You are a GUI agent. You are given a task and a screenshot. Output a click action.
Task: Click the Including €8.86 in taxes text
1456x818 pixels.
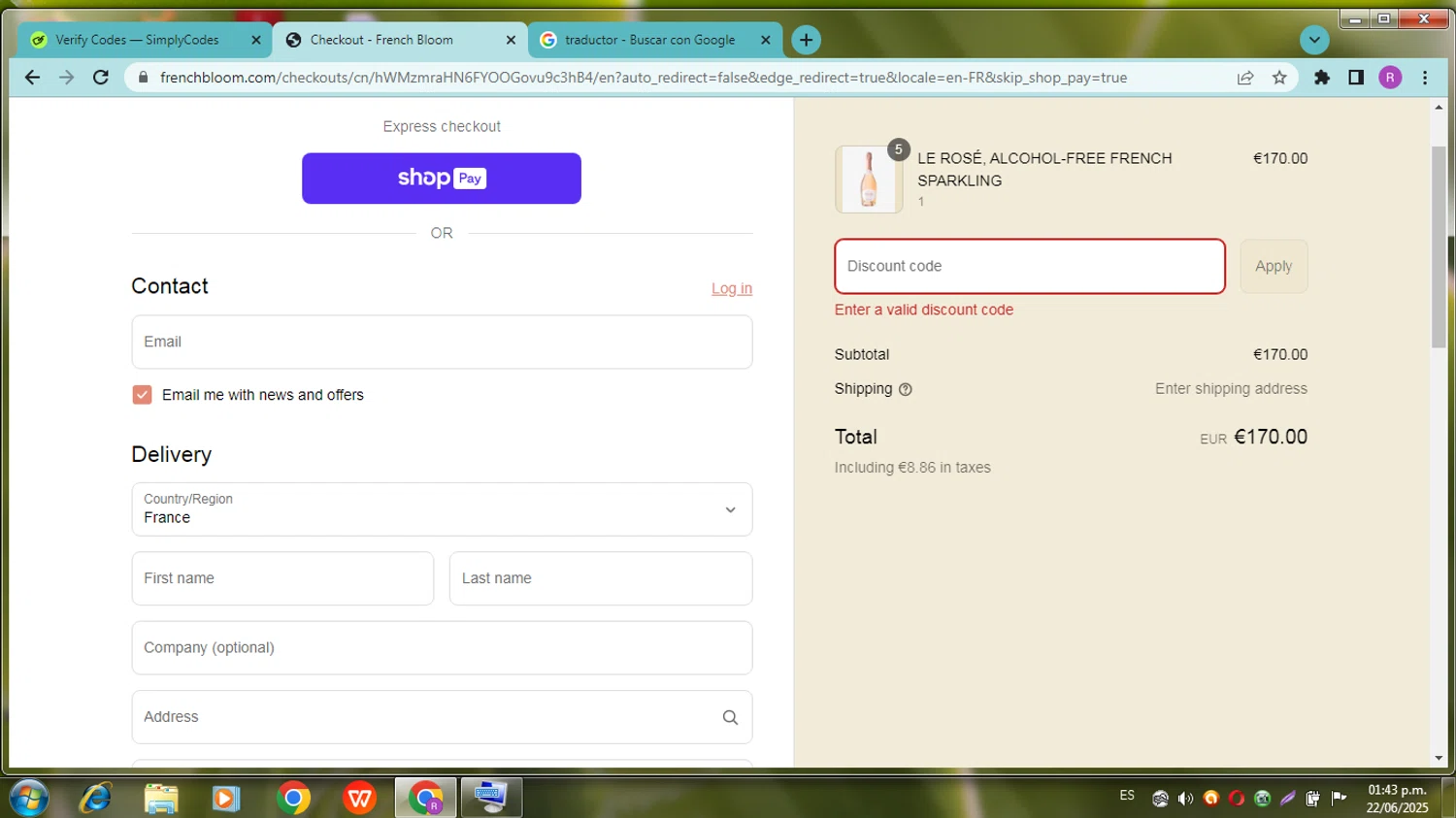click(912, 468)
